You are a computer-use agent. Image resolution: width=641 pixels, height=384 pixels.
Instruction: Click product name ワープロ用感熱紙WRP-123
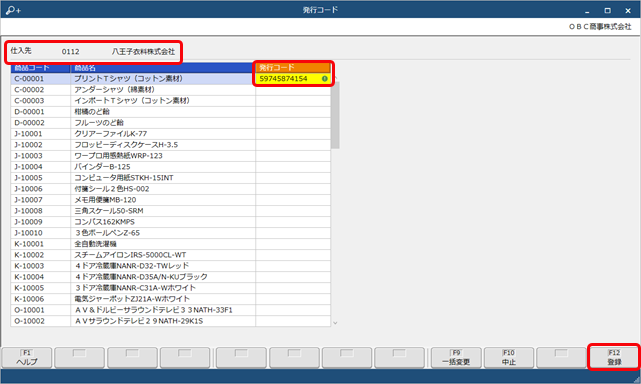[x=118, y=156]
